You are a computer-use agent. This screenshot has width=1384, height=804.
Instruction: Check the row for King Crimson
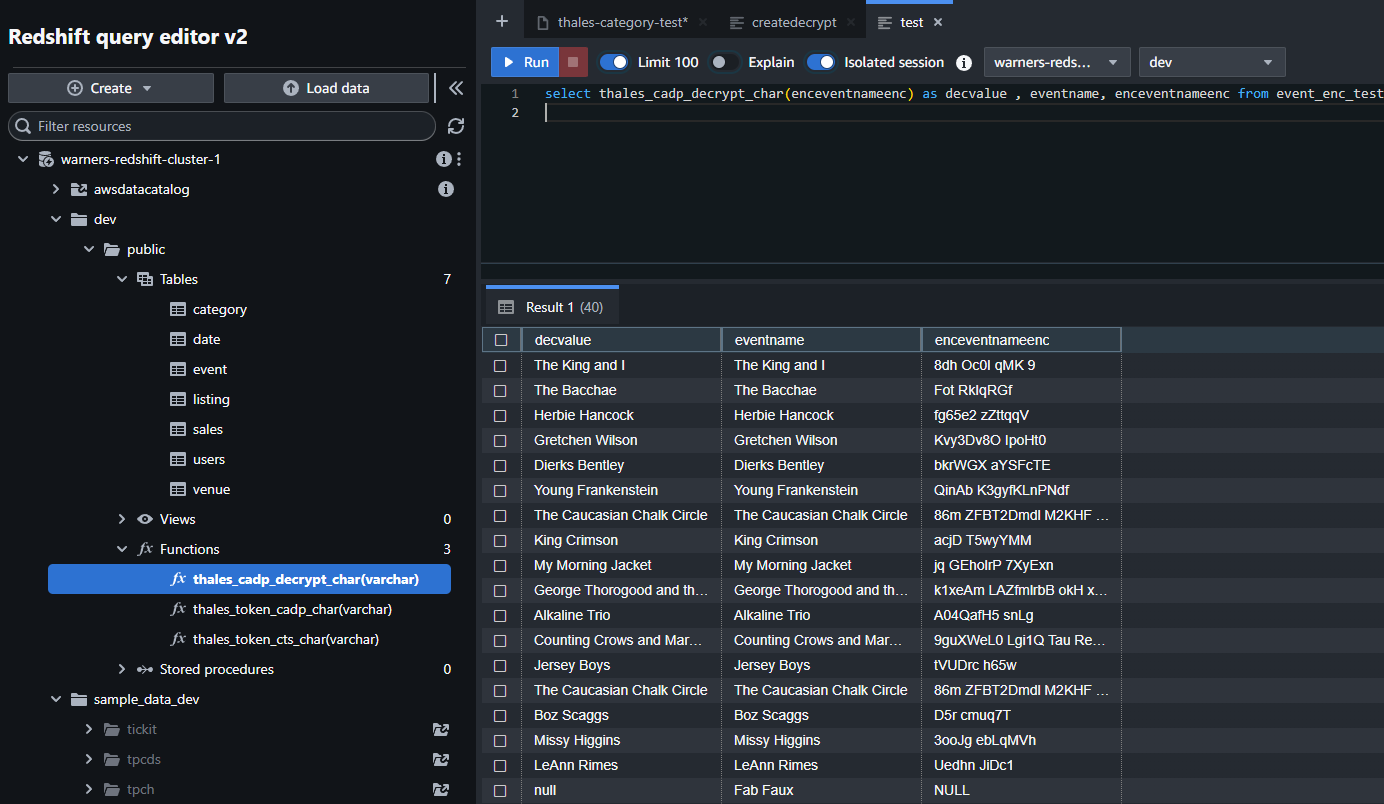tap(501, 541)
